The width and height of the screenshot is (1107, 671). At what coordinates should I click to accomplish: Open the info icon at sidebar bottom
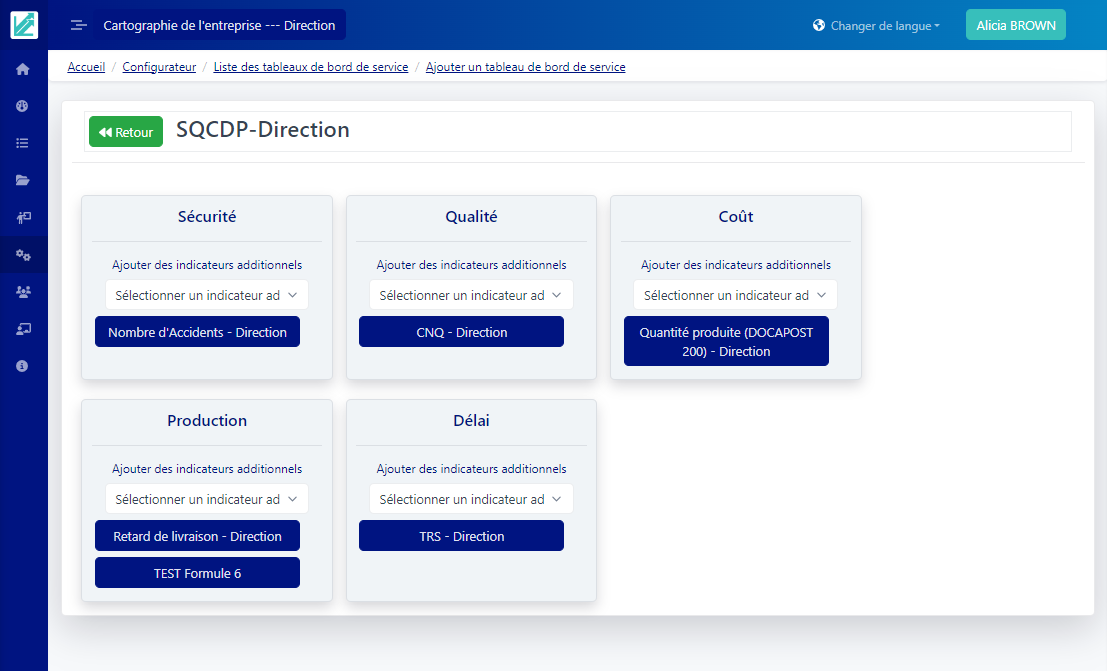[x=22, y=365]
